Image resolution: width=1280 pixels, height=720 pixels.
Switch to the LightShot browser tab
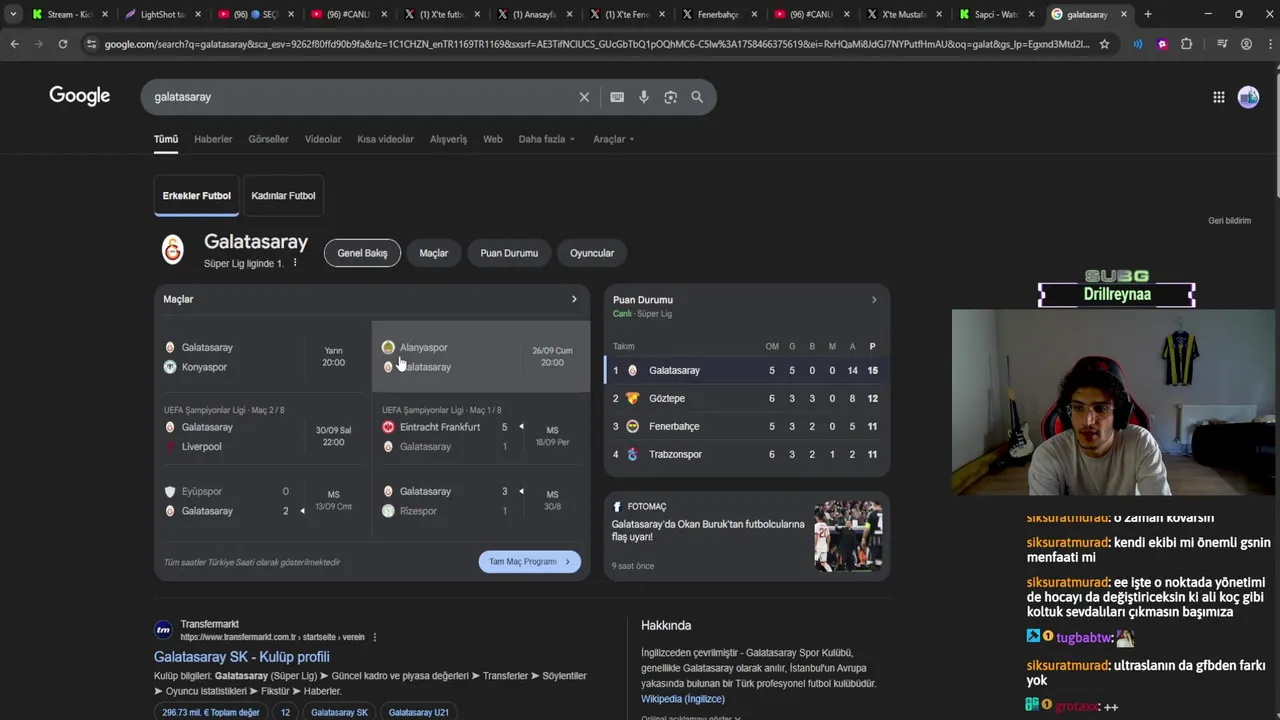pos(160,14)
